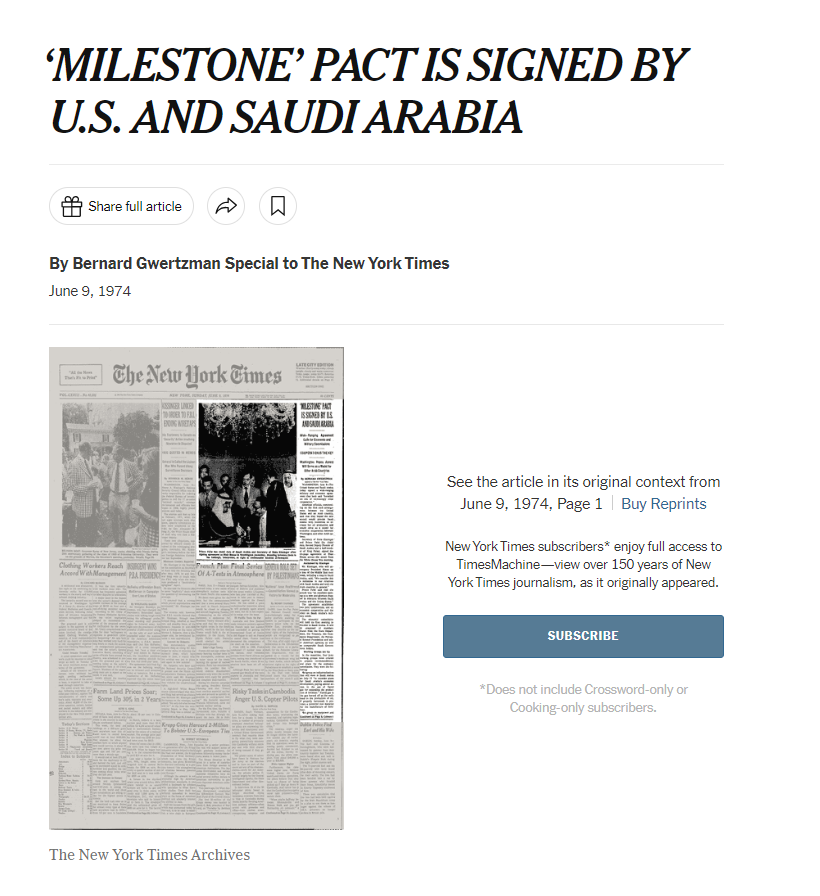Screen dimensions: 820x896
Task: Click the Crossword-only disclaimer footnote
Action: pos(583,698)
